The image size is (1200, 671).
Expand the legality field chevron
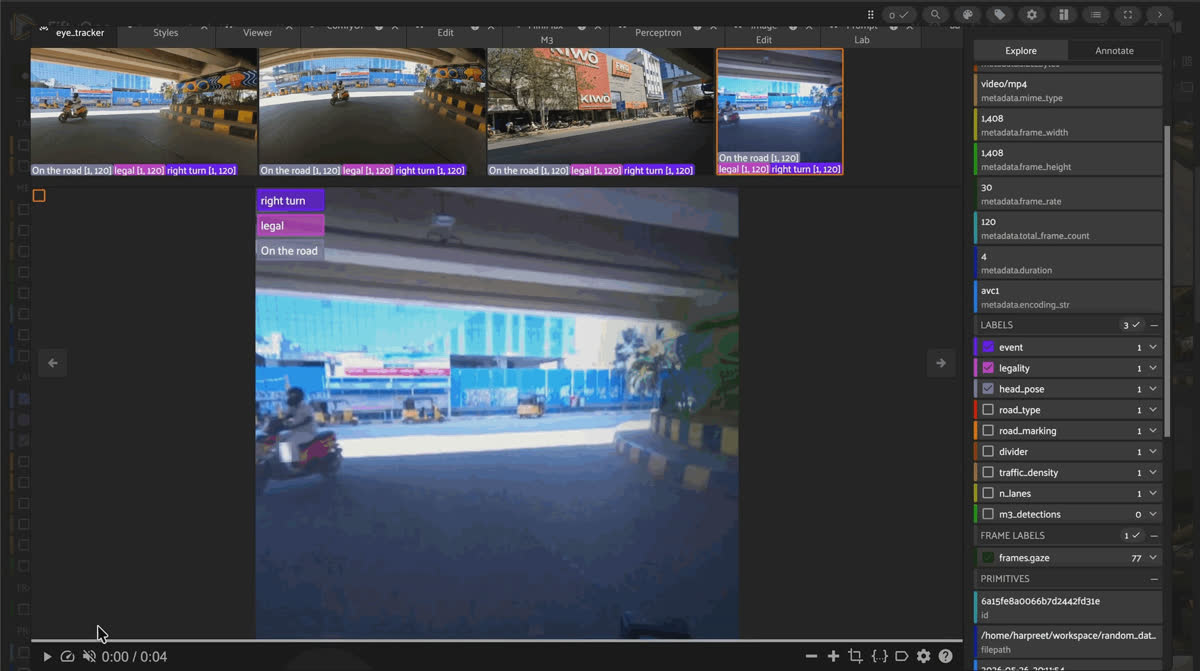click(1154, 368)
